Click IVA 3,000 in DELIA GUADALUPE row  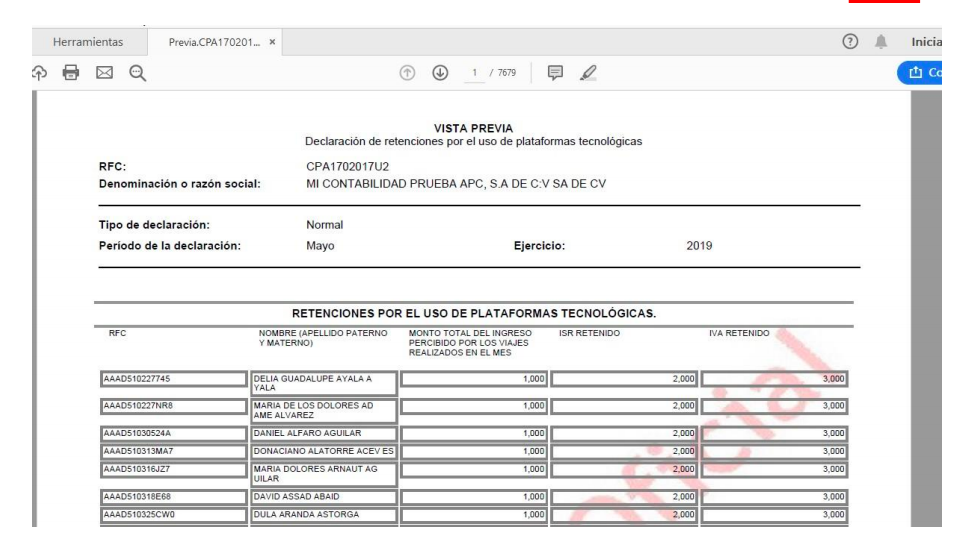pos(774,379)
